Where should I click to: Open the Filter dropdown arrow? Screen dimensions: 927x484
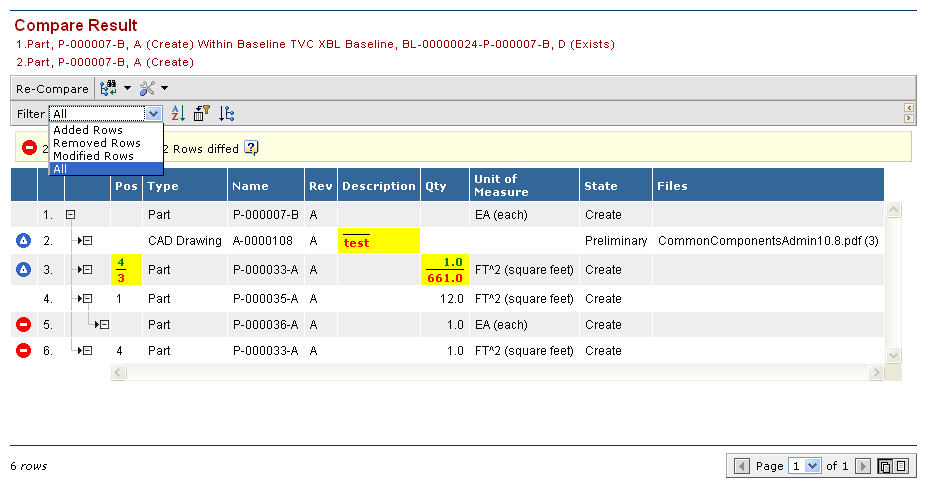click(153, 114)
